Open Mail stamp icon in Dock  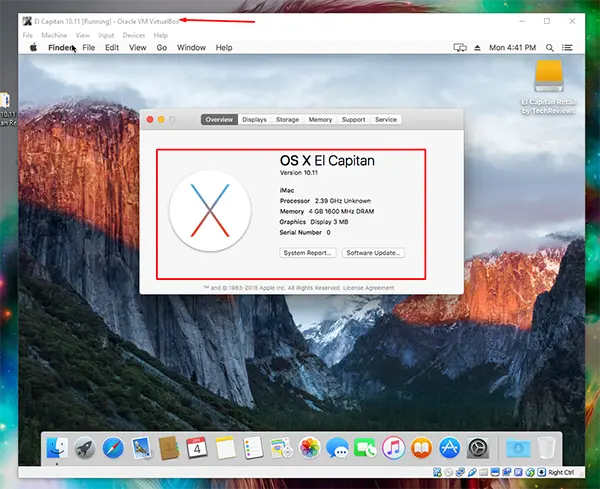tap(141, 448)
